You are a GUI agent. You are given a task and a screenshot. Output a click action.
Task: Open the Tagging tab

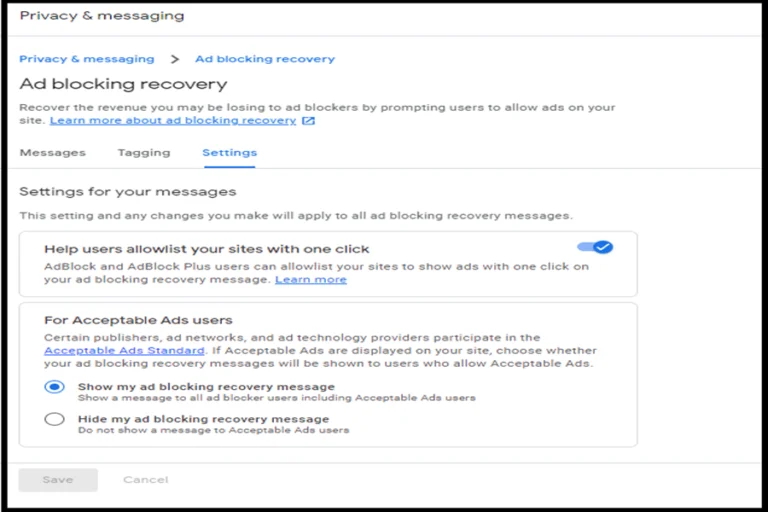pos(144,153)
